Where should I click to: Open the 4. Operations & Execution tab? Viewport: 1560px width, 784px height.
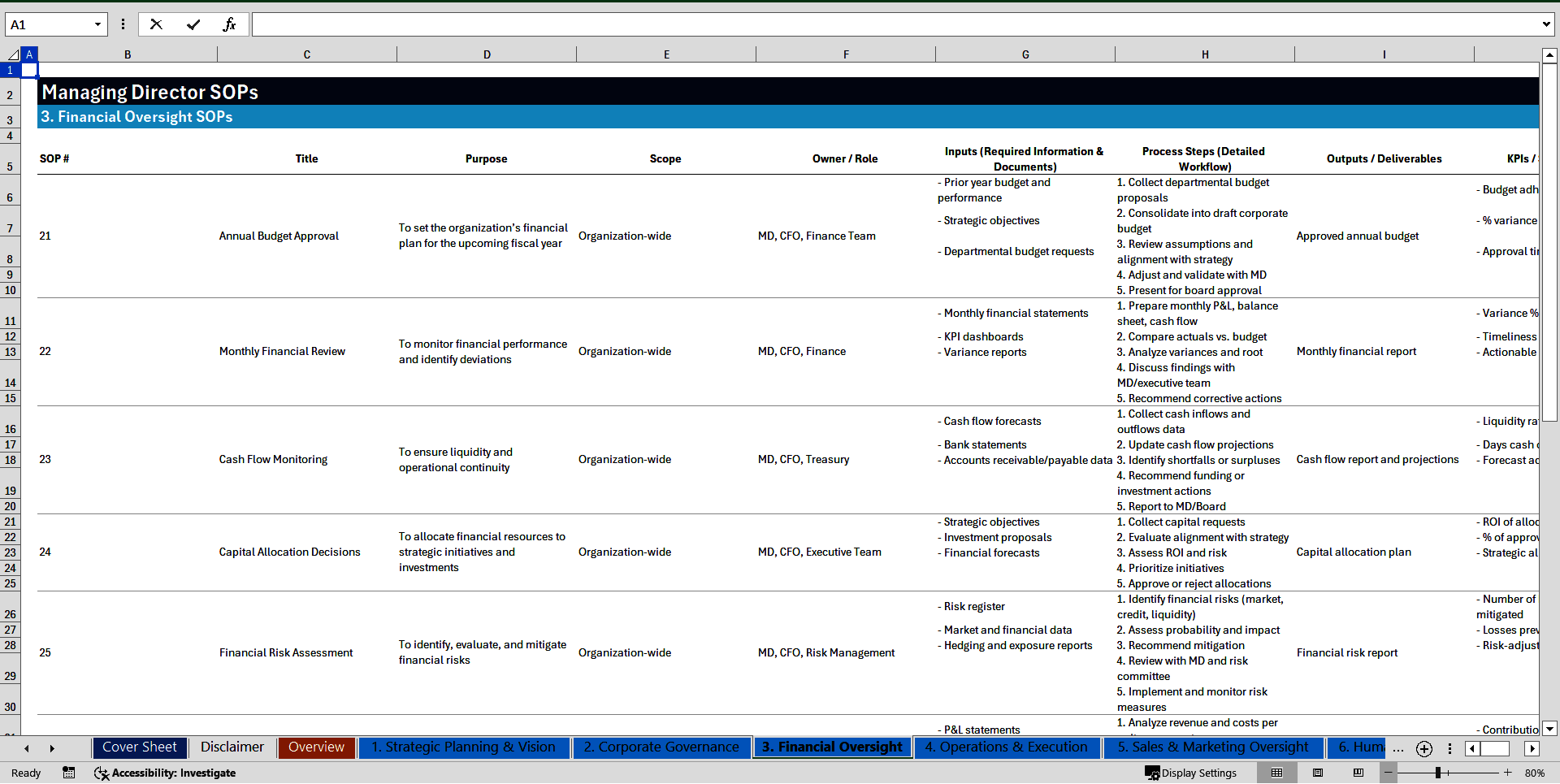pyautogui.click(x=1006, y=747)
